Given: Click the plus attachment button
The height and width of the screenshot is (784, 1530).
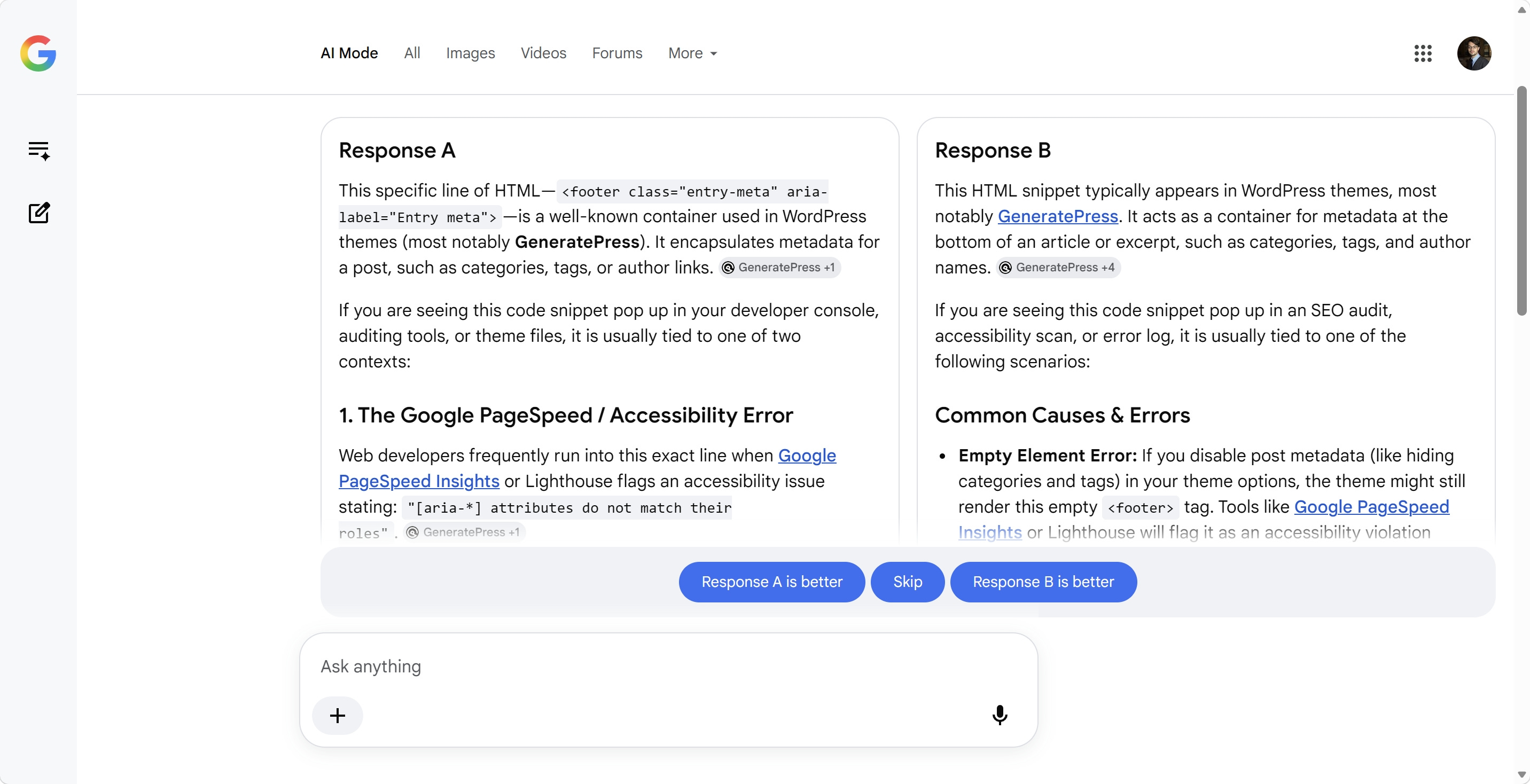Looking at the screenshot, I should (338, 715).
